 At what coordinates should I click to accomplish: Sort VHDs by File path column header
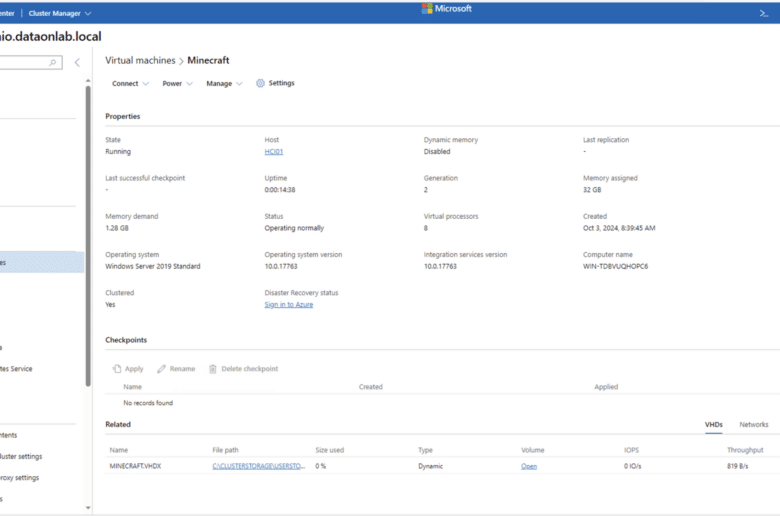pyautogui.click(x=225, y=450)
